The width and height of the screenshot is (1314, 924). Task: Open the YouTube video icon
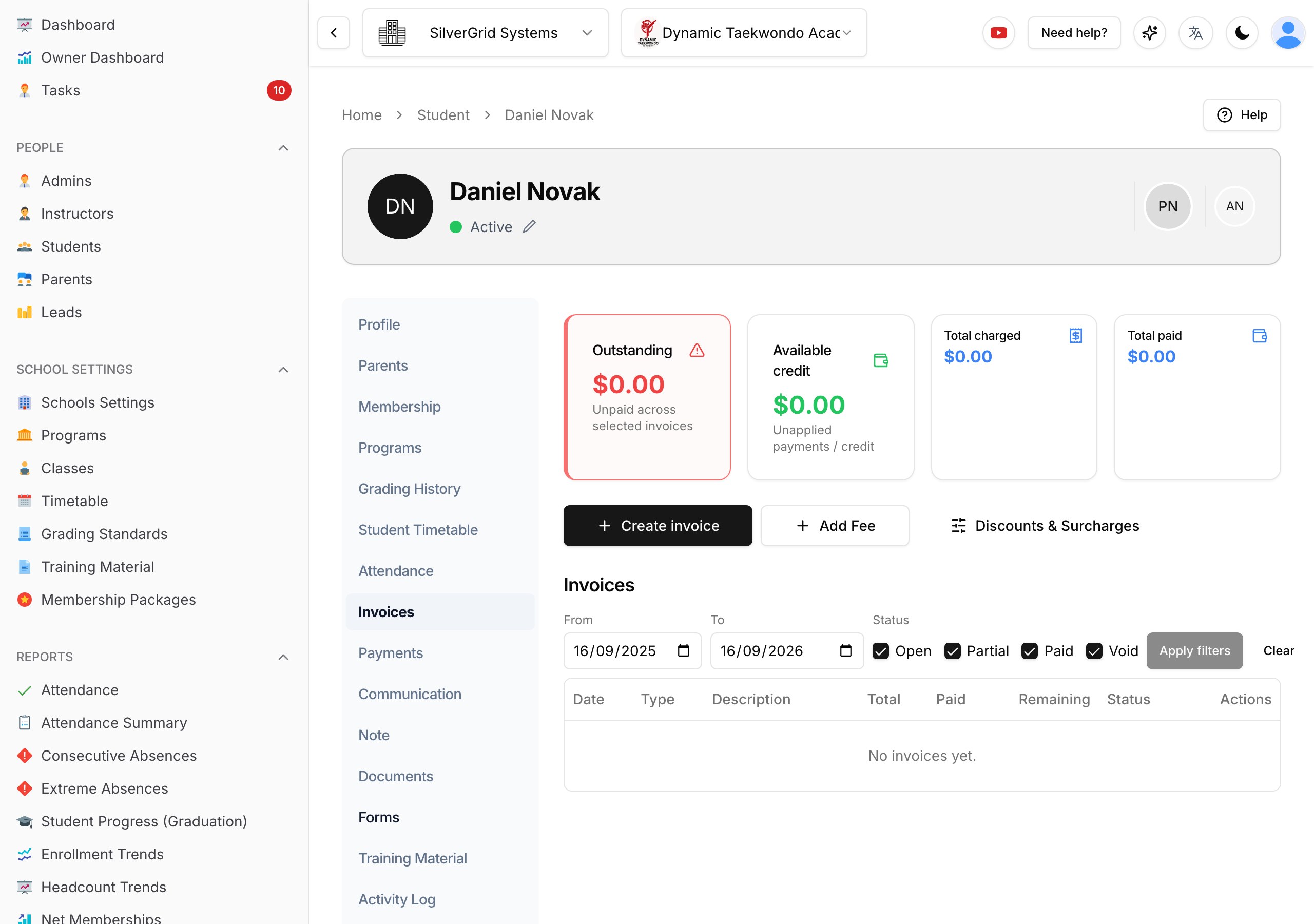pyautogui.click(x=999, y=33)
